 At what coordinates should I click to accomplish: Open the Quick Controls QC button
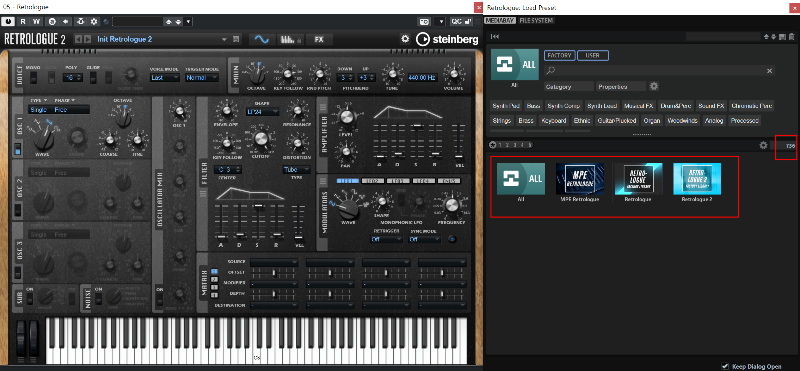(456, 21)
